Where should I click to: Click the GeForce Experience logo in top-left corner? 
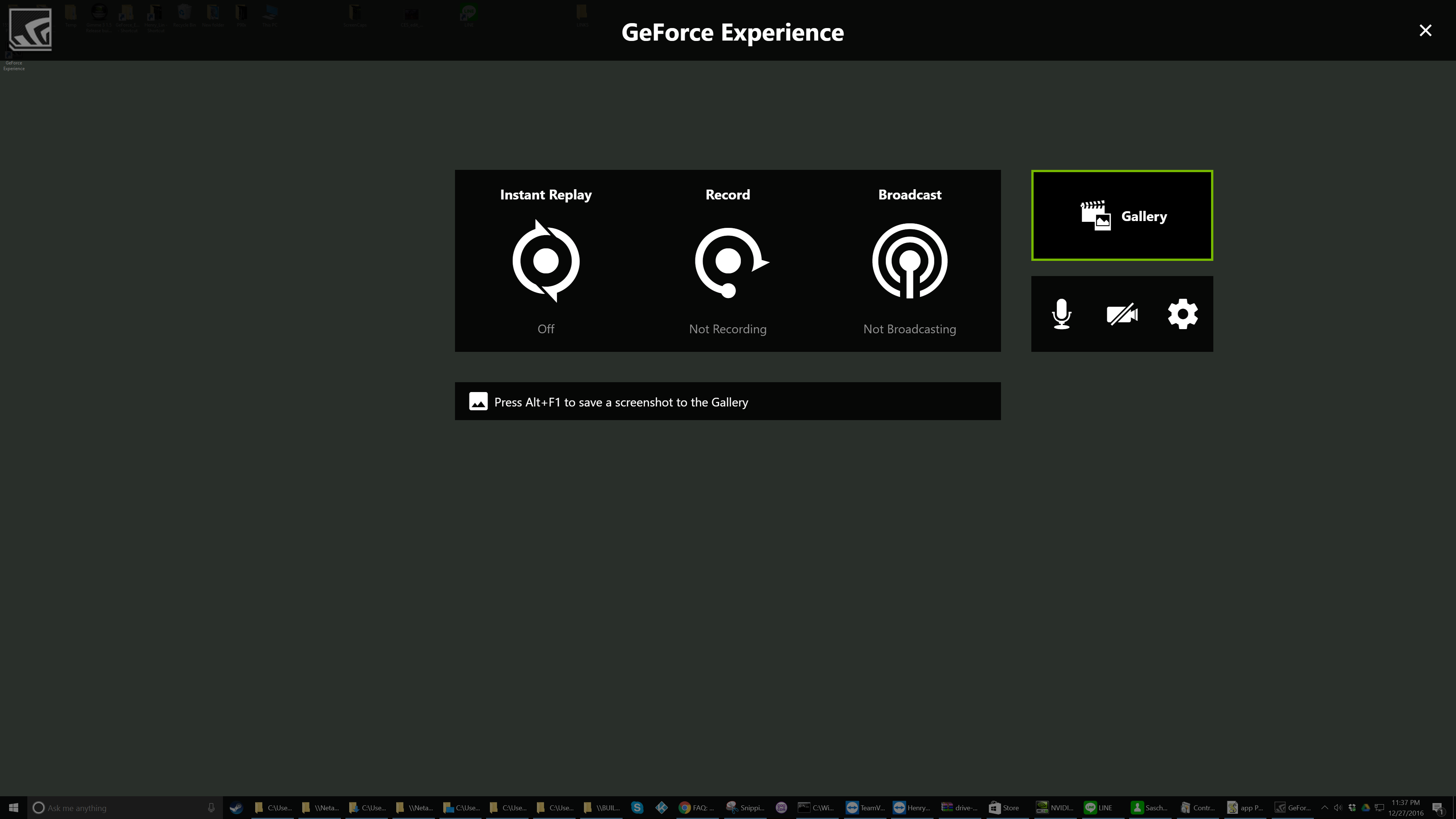(x=30, y=30)
